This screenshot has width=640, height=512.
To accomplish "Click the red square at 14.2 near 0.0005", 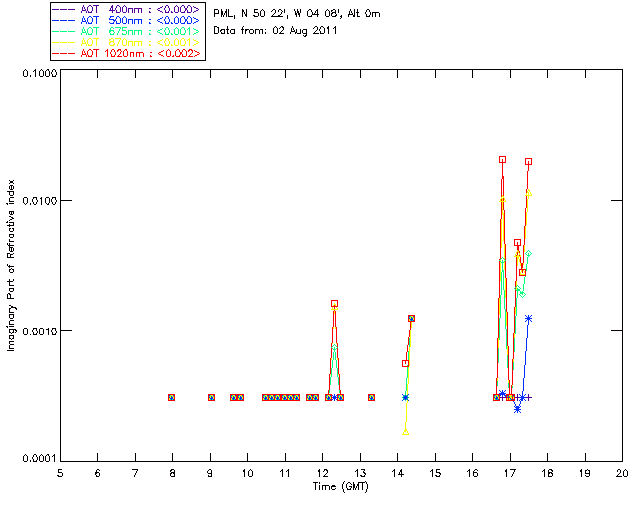I will 405,363.
